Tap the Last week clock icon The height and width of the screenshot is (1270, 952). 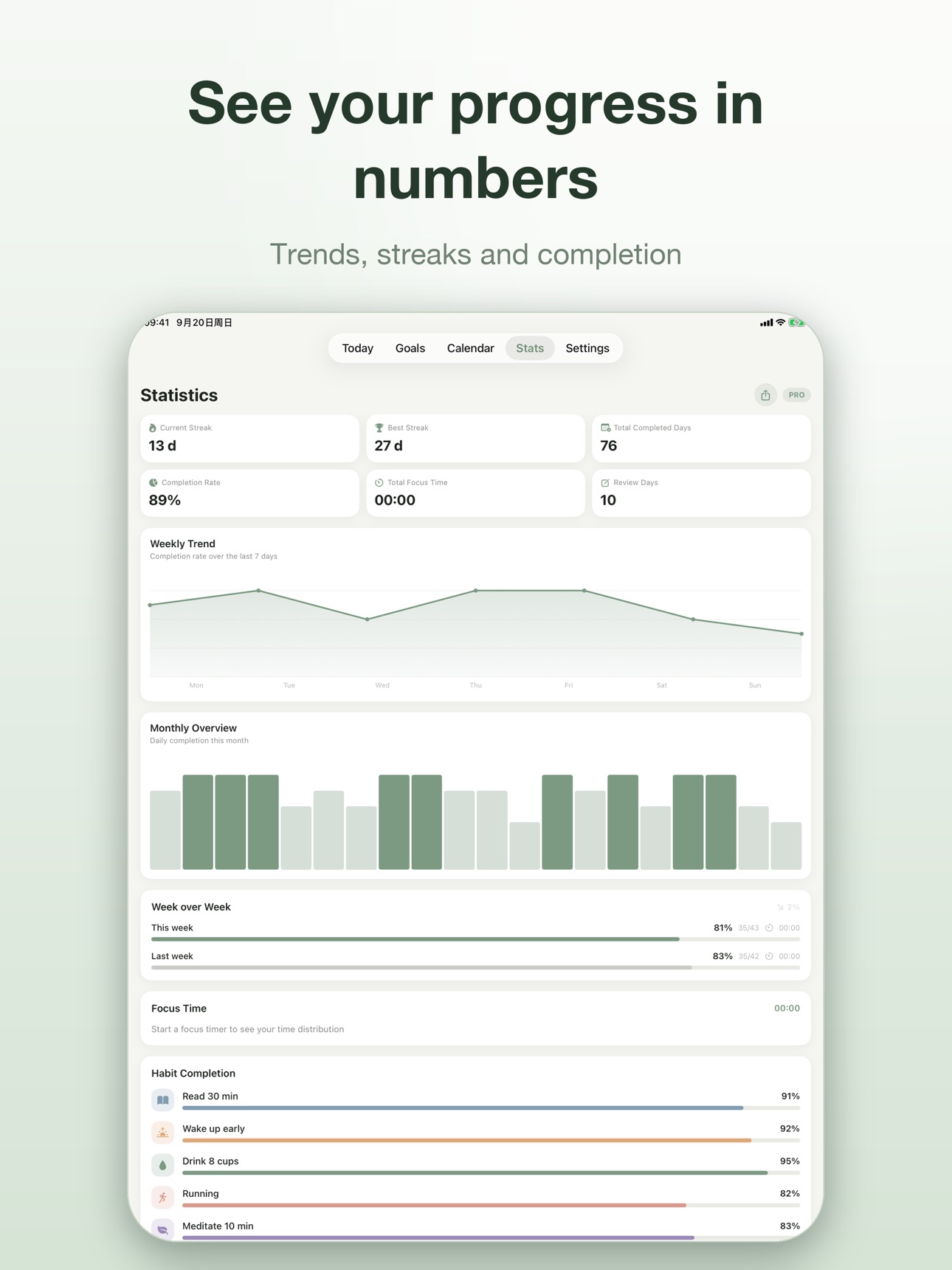[x=769, y=956]
